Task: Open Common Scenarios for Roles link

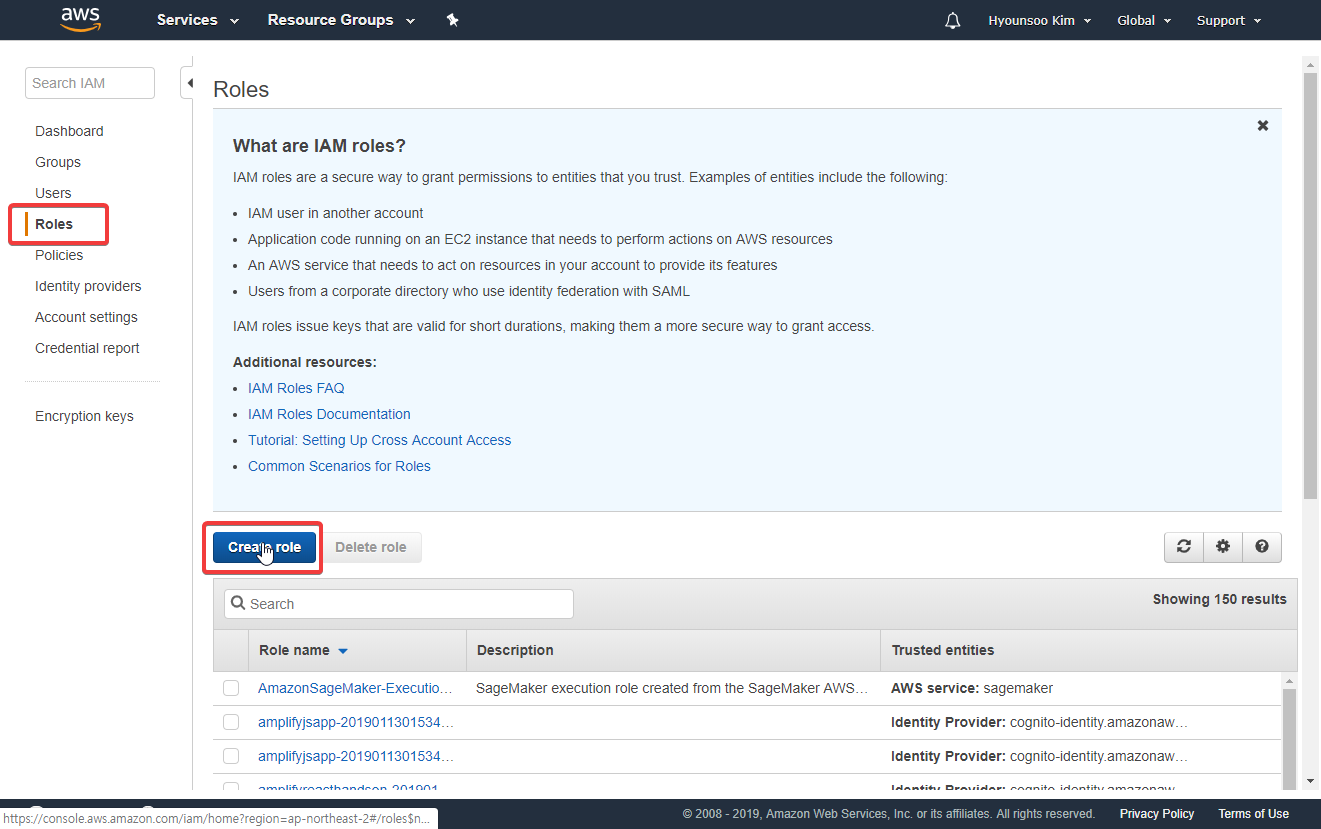Action: (x=339, y=466)
